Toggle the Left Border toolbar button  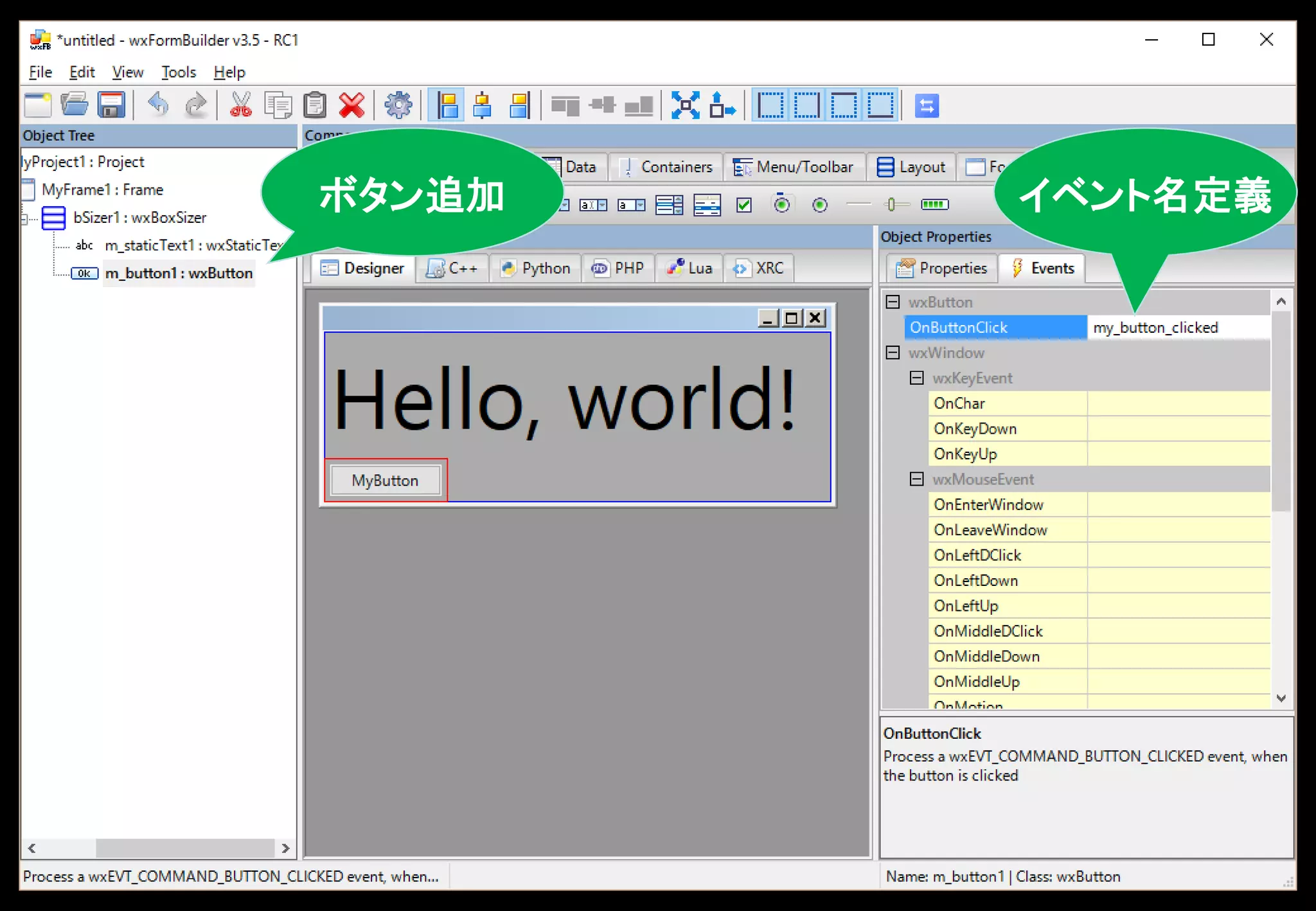[770, 105]
